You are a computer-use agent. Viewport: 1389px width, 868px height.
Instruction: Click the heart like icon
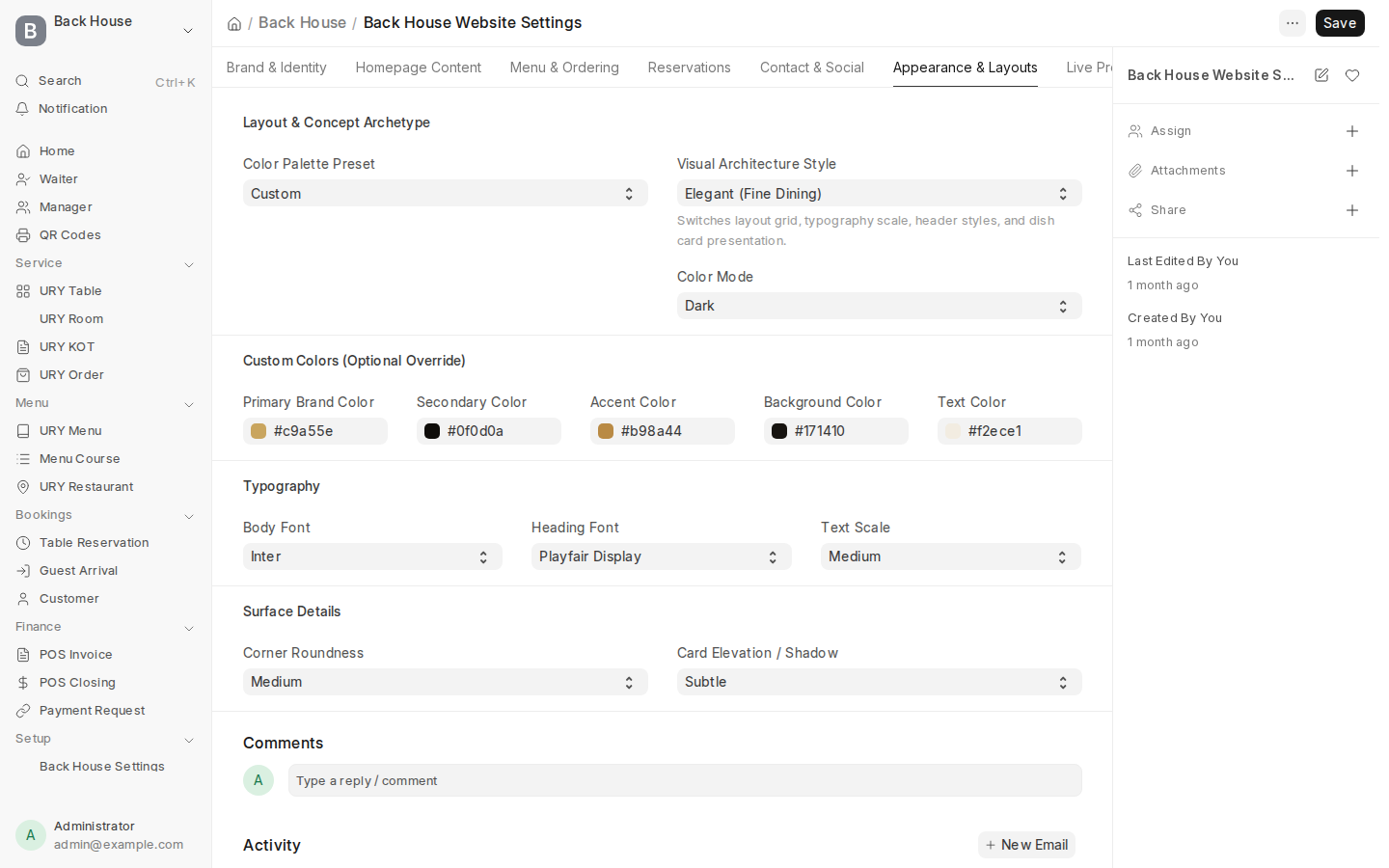1352,75
